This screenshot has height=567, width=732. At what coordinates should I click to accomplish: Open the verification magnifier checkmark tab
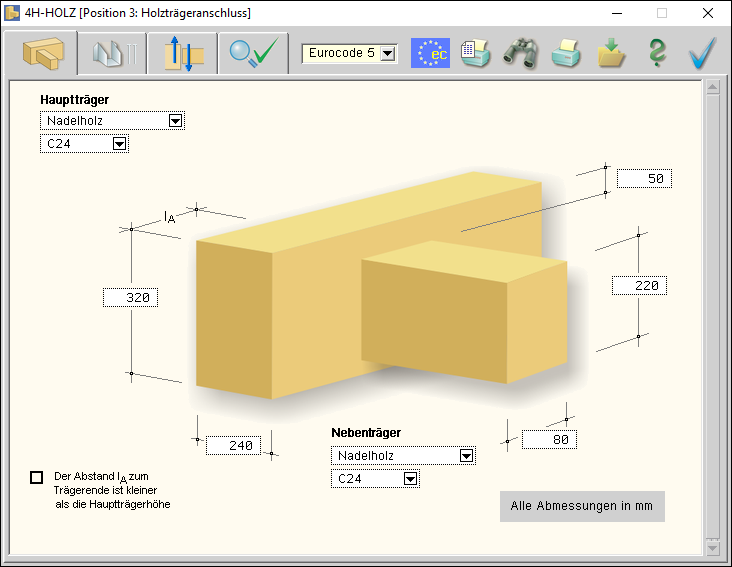251,53
